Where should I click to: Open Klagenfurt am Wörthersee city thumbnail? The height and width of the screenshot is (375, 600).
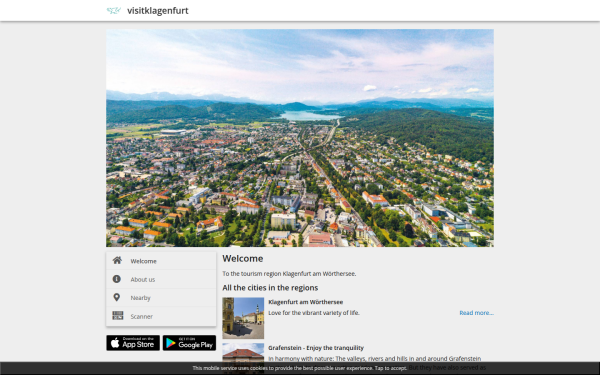point(243,318)
